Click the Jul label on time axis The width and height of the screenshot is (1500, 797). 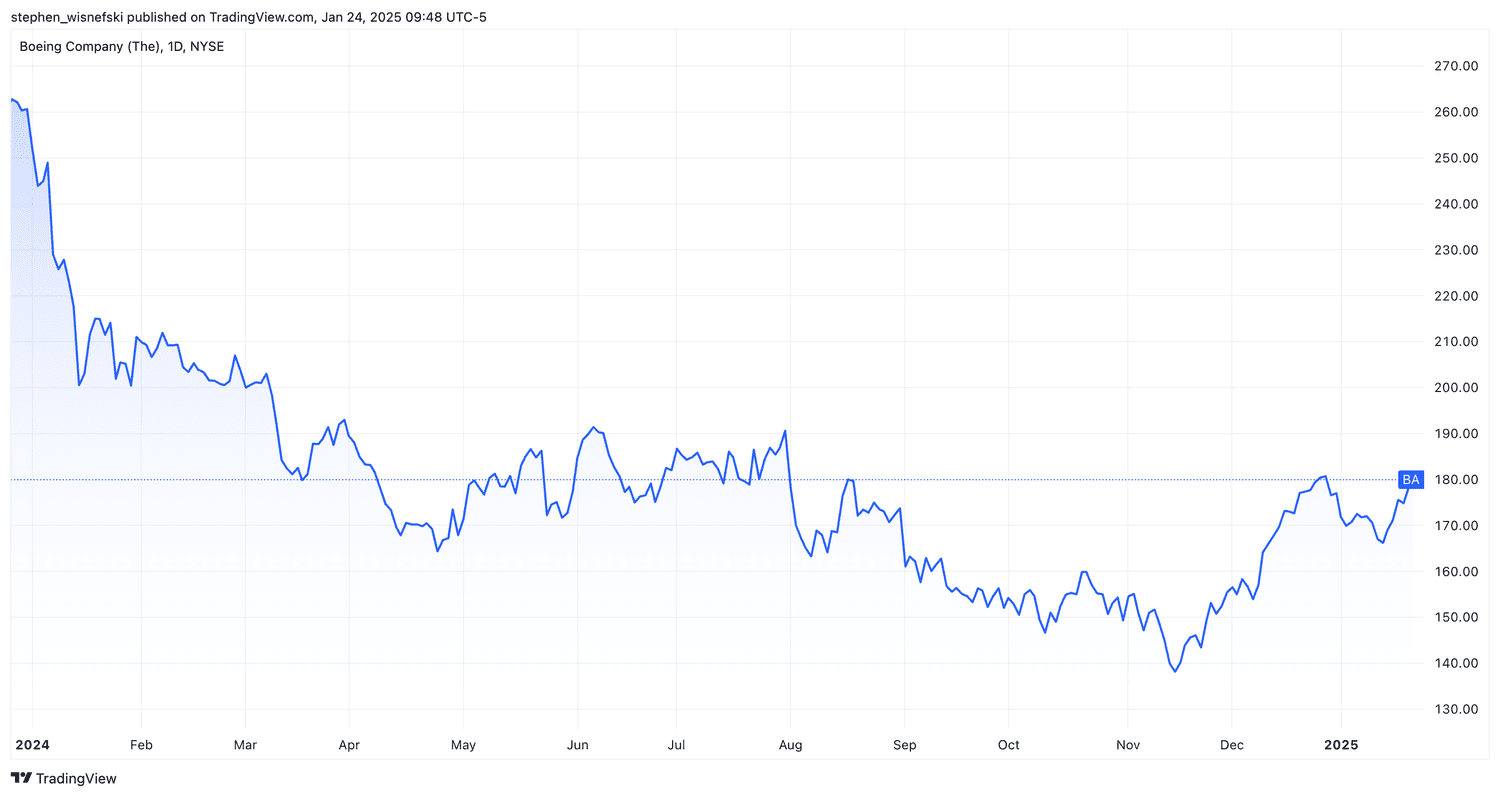tap(675, 745)
